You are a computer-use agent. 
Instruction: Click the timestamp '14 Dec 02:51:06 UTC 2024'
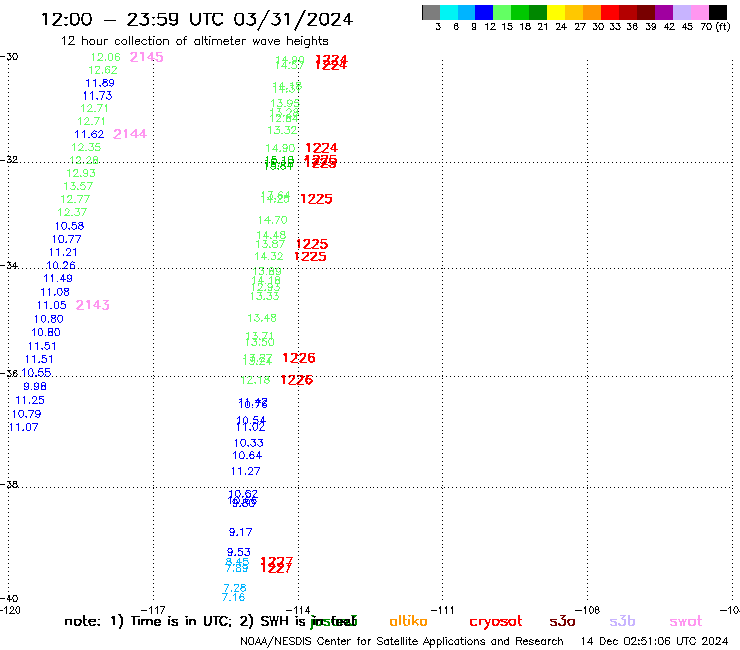tap(654, 642)
